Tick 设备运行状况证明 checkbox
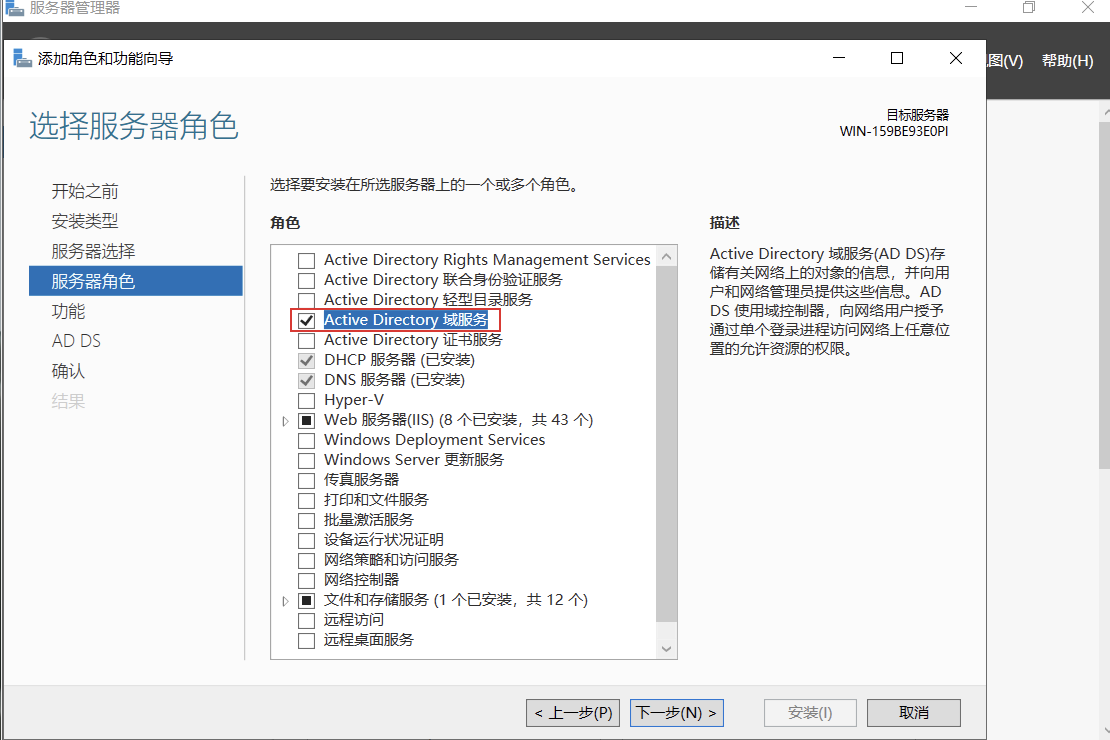 (x=307, y=540)
